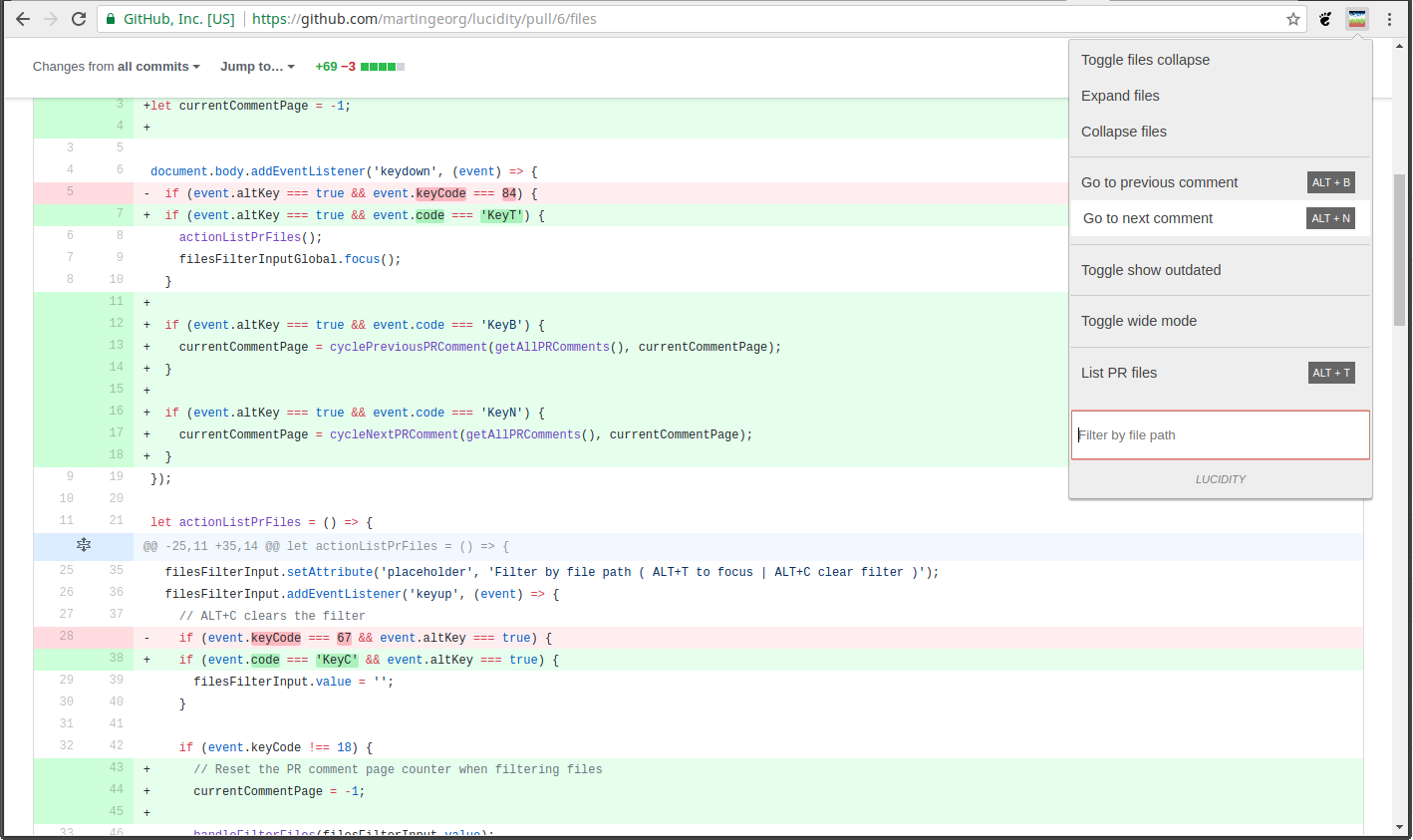Image resolution: width=1413 pixels, height=840 pixels.
Task: Toggle show outdated comments
Action: (1151, 270)
